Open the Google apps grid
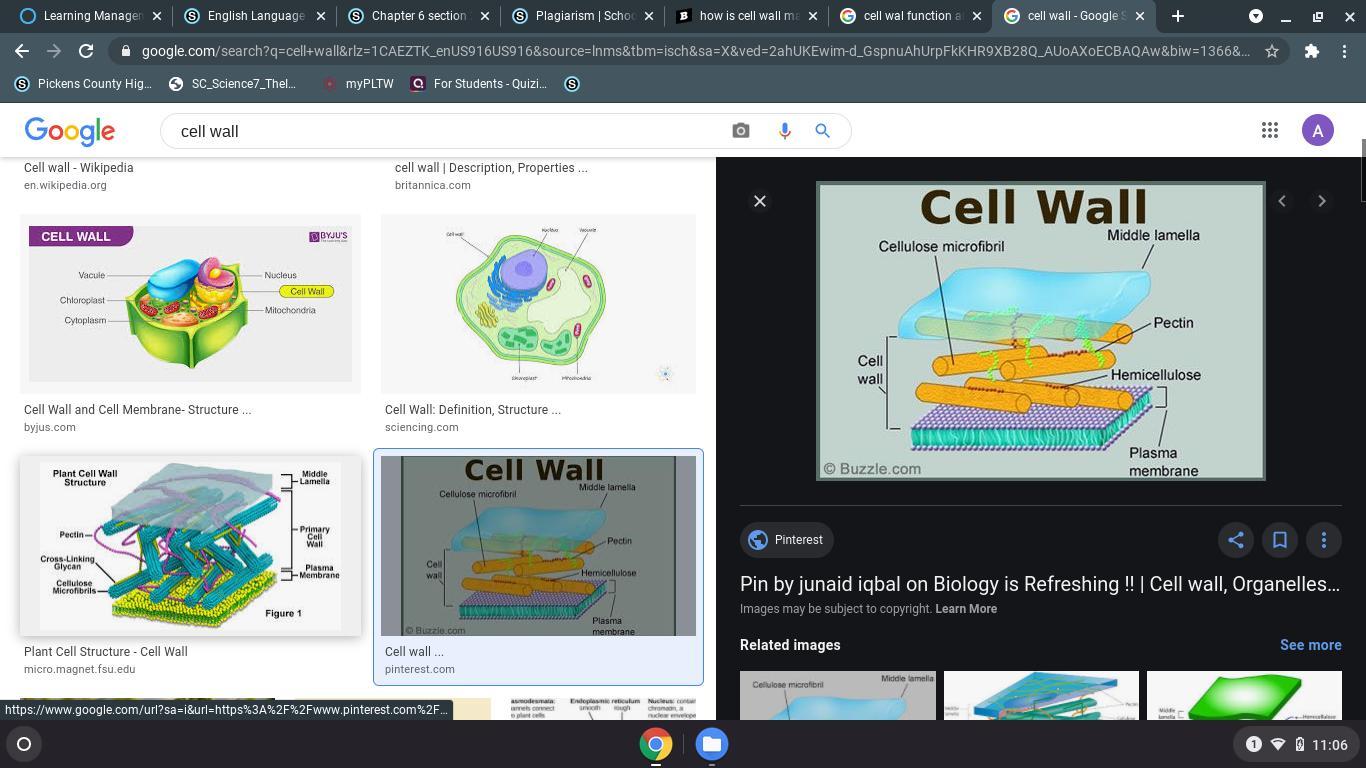 [1269, 131]
